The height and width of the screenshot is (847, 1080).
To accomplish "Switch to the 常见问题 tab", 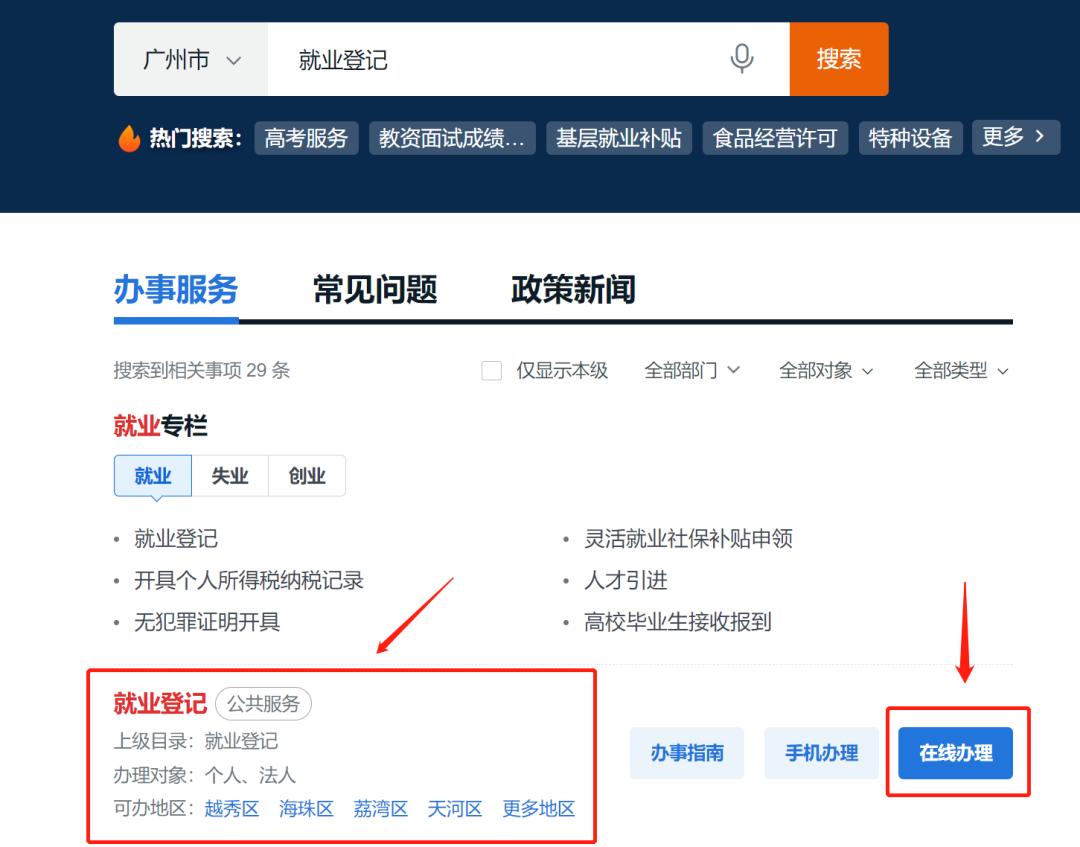I will (x=375, y=290).
